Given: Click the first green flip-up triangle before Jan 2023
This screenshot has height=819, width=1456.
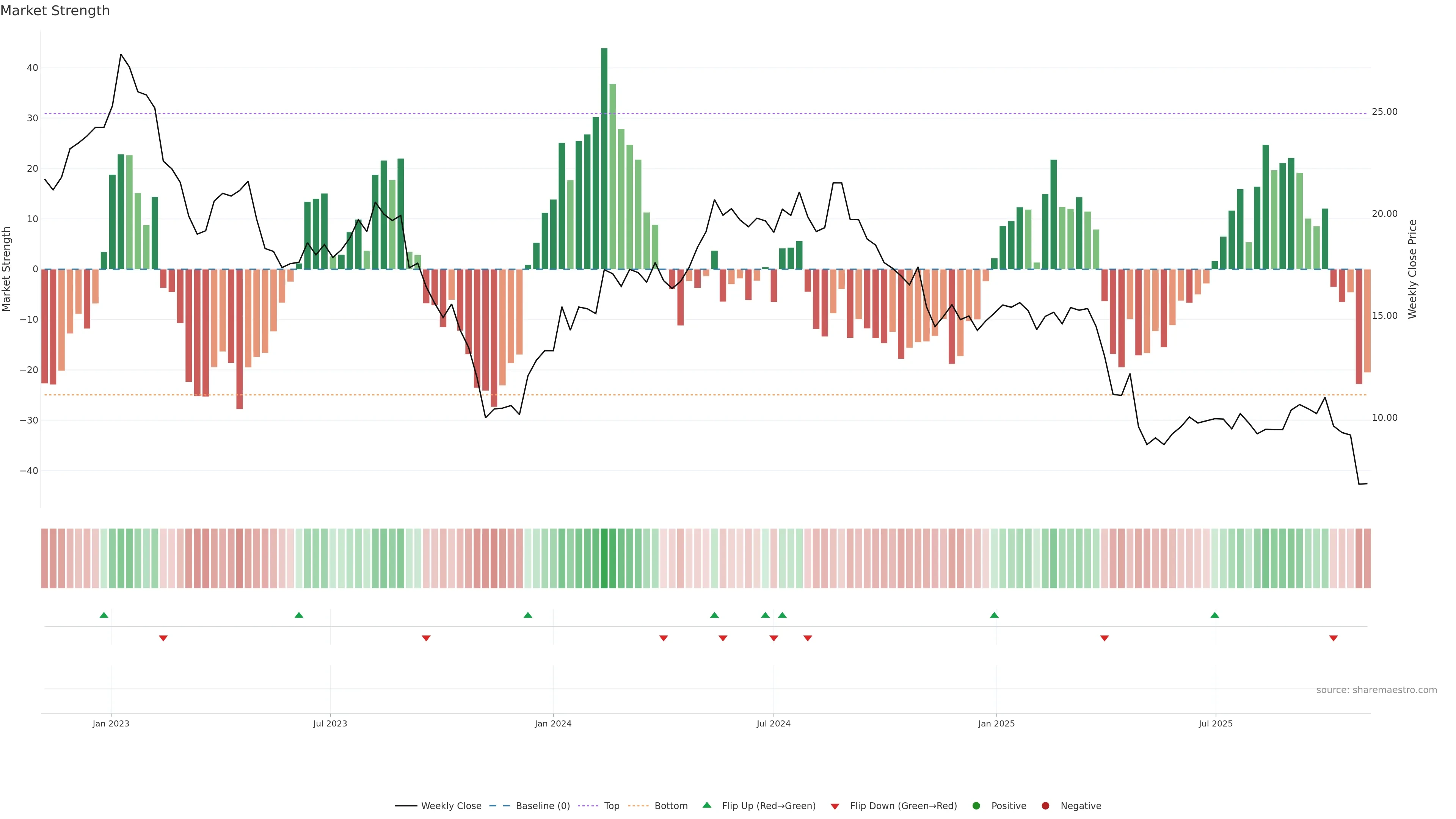Looking at the screenshot, I should [104, 615].
